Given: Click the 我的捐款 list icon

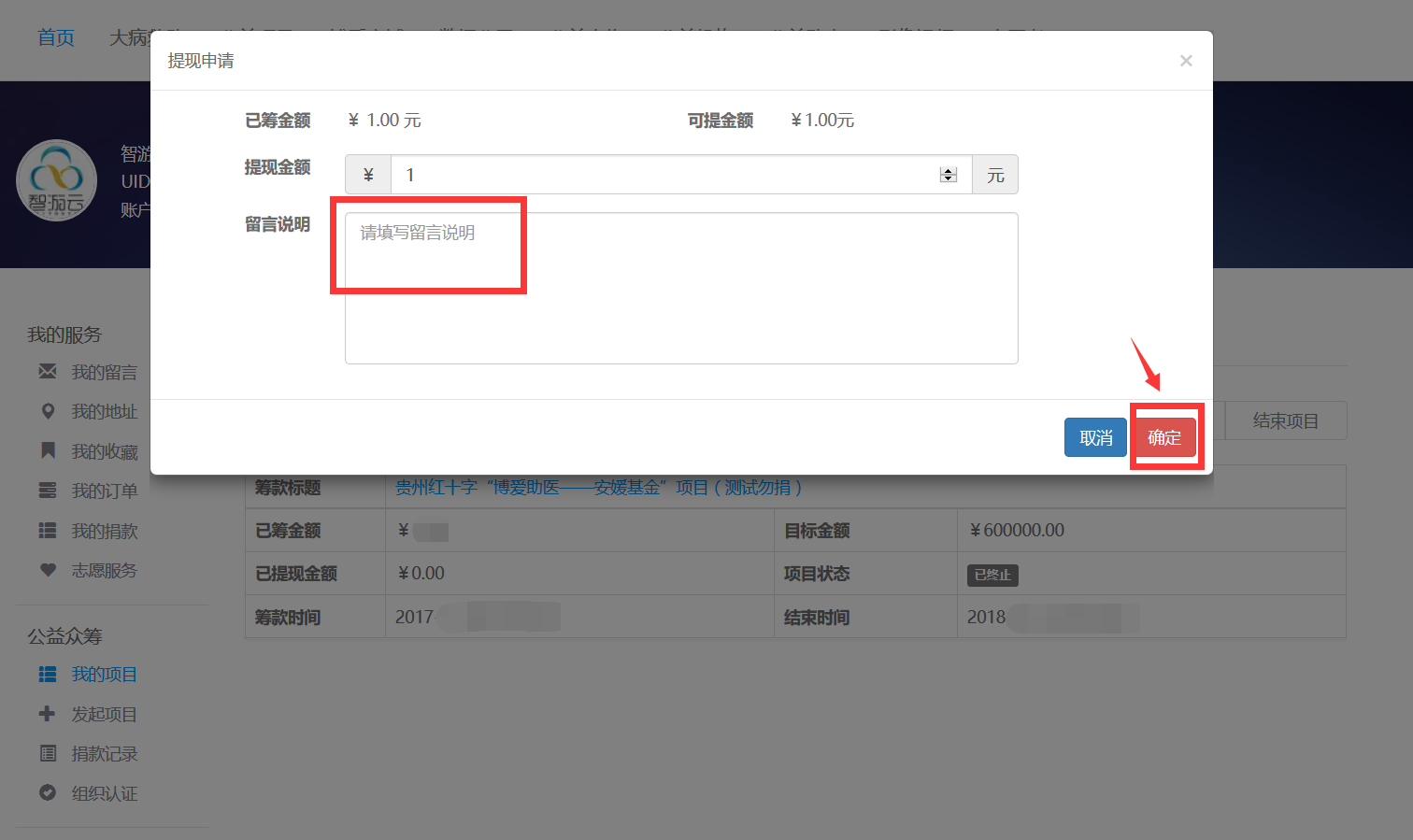Looking at the screenshot, I should pos(48,531).
